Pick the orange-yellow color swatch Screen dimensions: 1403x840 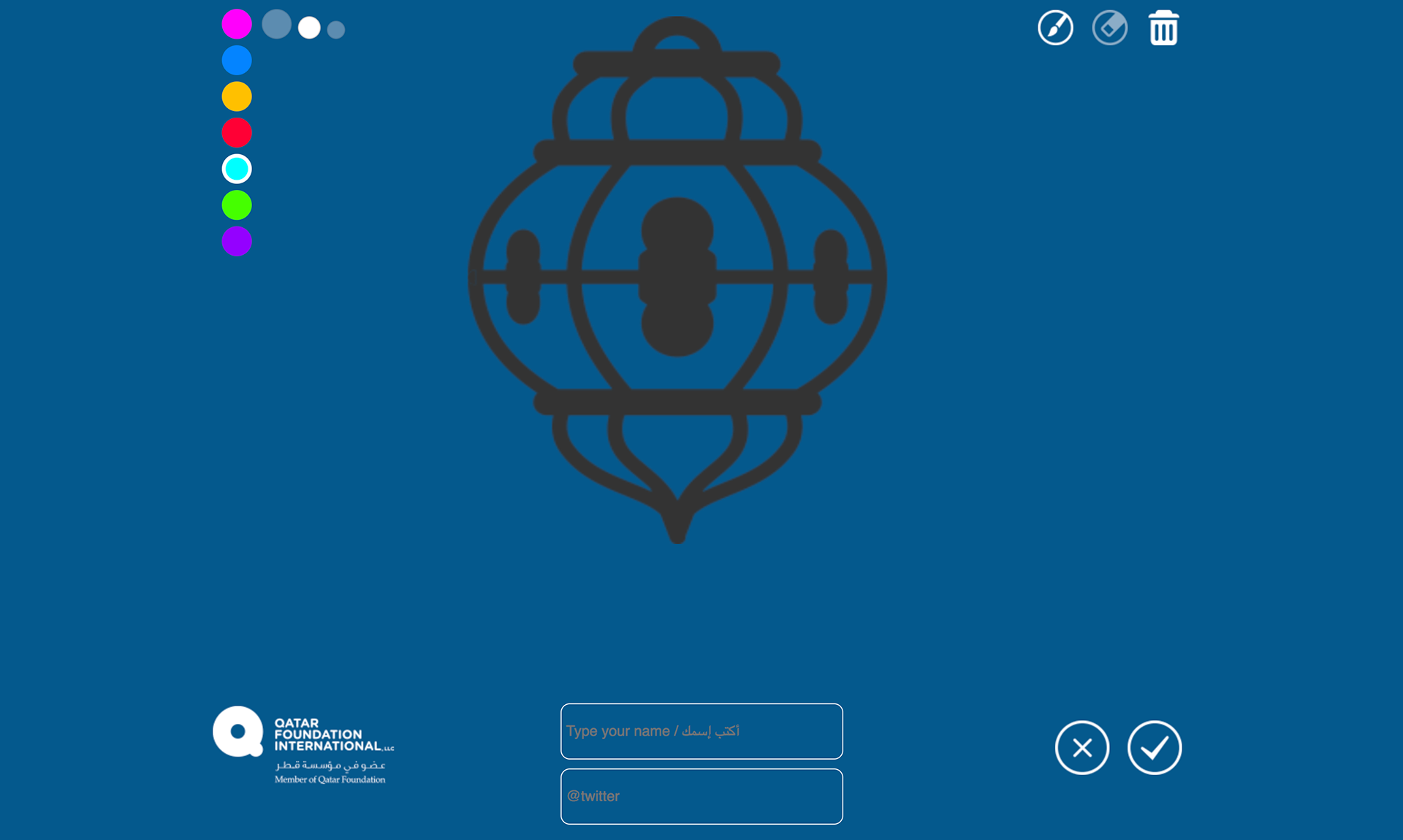click(237, 96)
